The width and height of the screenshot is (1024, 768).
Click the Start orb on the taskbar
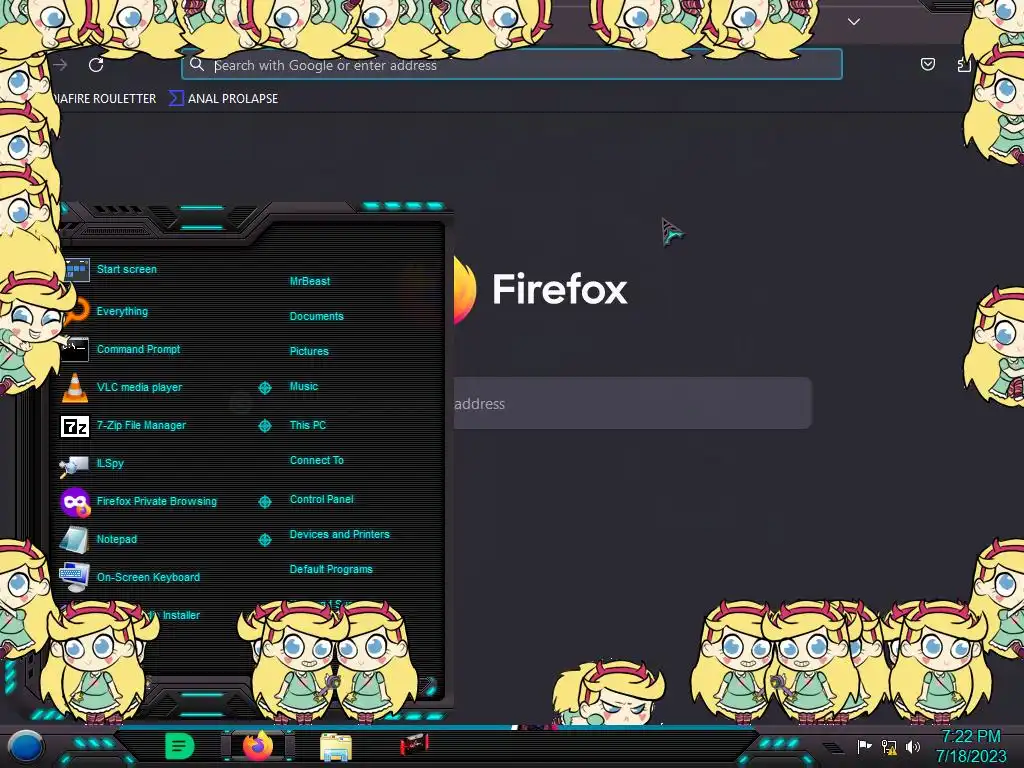click(25, 746)
